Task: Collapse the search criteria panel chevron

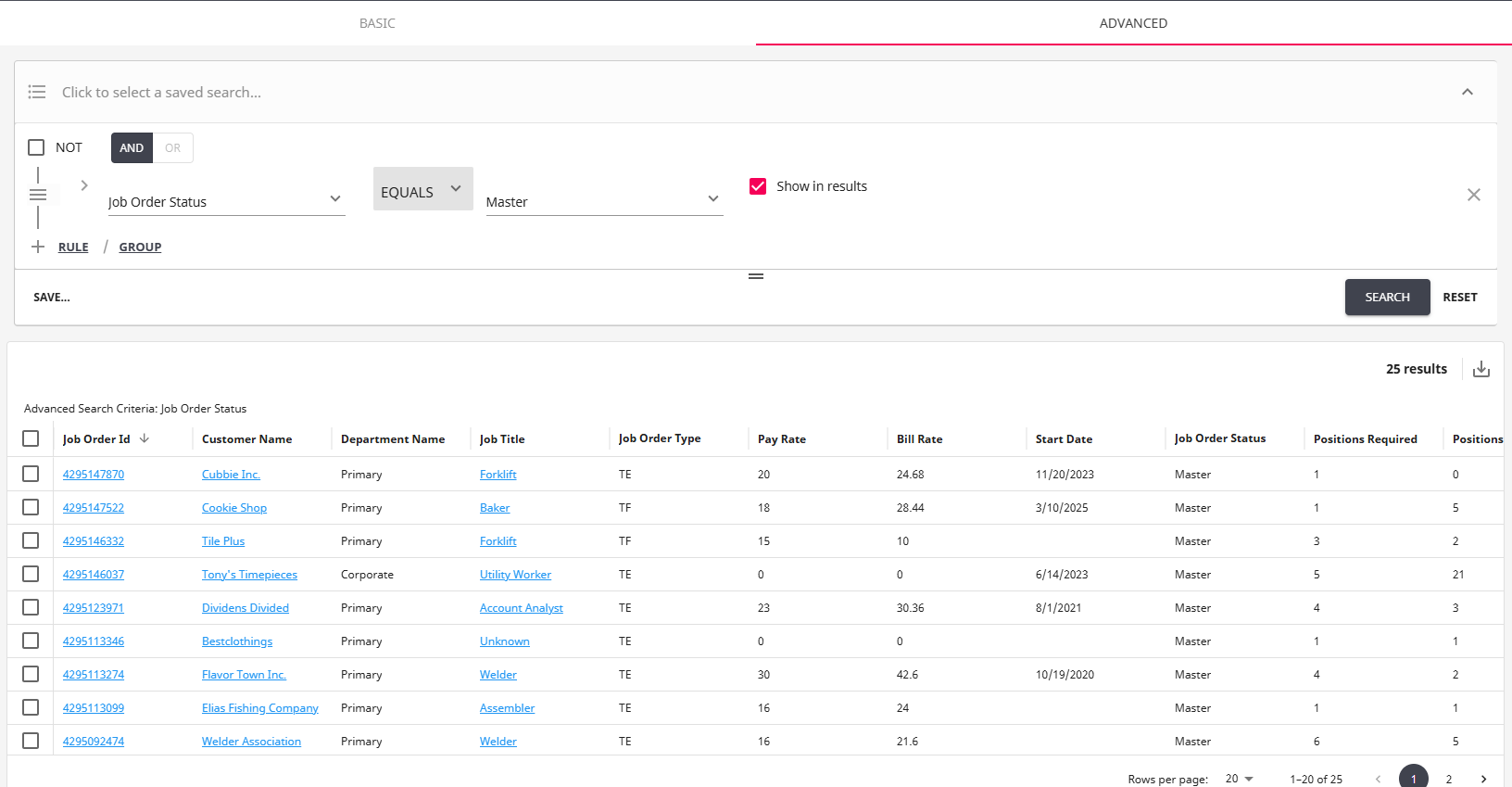Action: coord(1468,92)
